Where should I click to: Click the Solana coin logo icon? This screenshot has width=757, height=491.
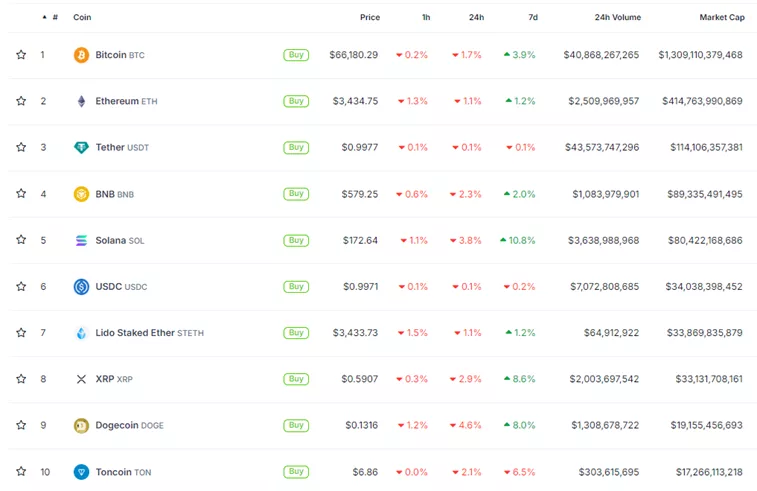tap(81, 240)
